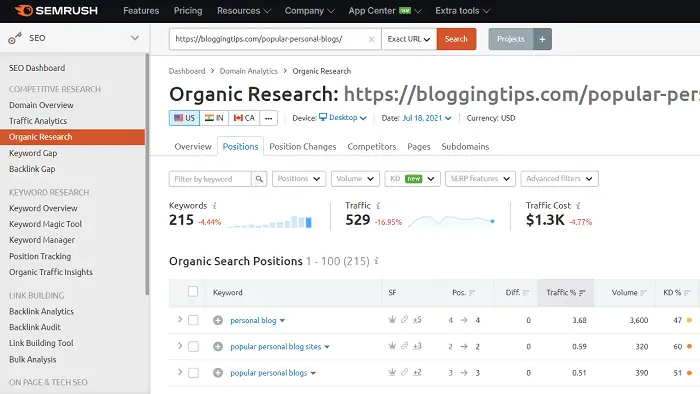
Task: Clear the URL search field with X
Action: 371,39
